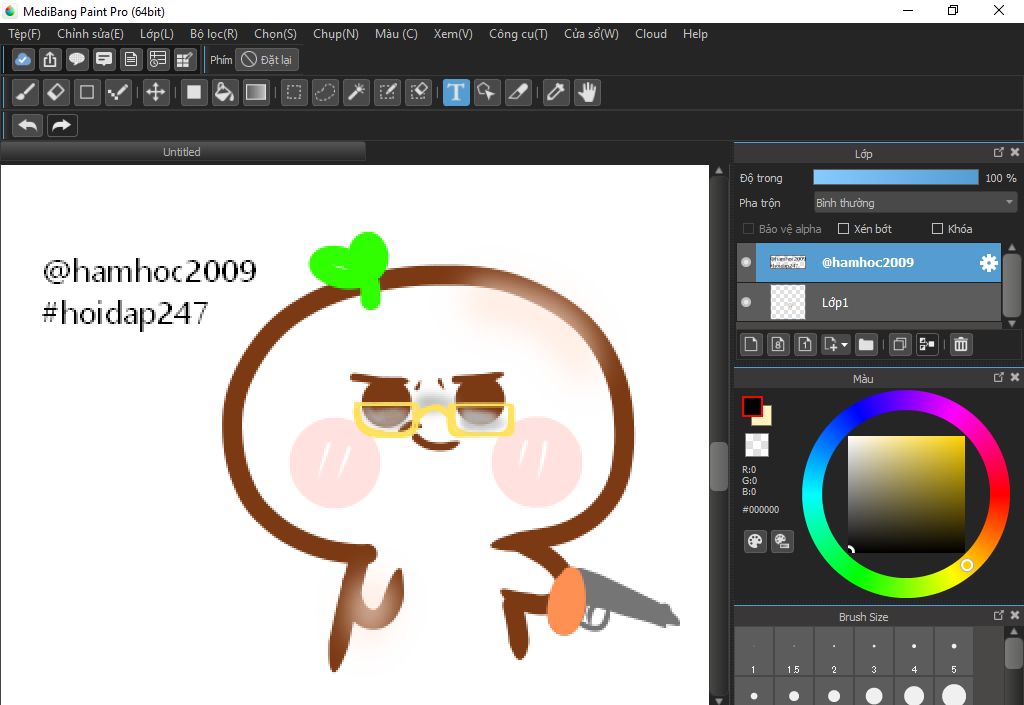Viewport: 1024px width, 705px height.
Task: Delete layer with trash icon
Action: (960, 344)
